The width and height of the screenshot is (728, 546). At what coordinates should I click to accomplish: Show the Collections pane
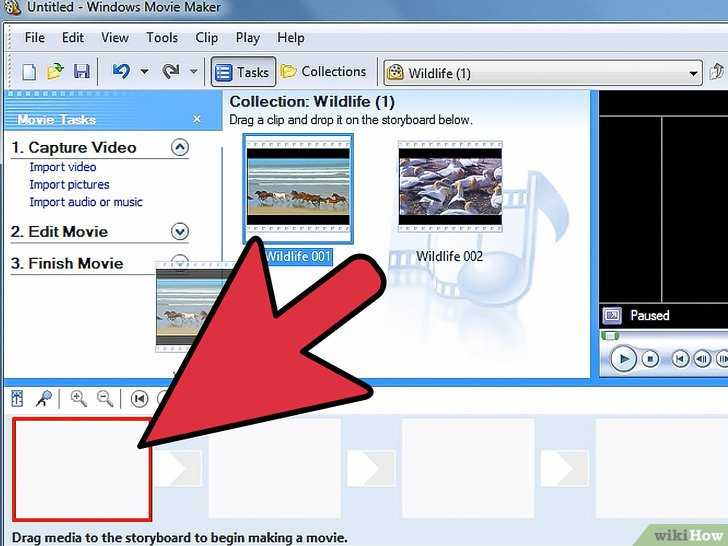coord(324,72)
